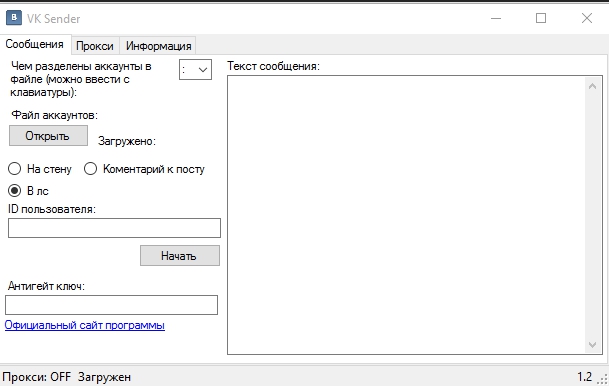The width and height of the screenshot is (609, 388).
Task: Click the VK Sender app icon in title bar
Action: (x=14, y=18)
